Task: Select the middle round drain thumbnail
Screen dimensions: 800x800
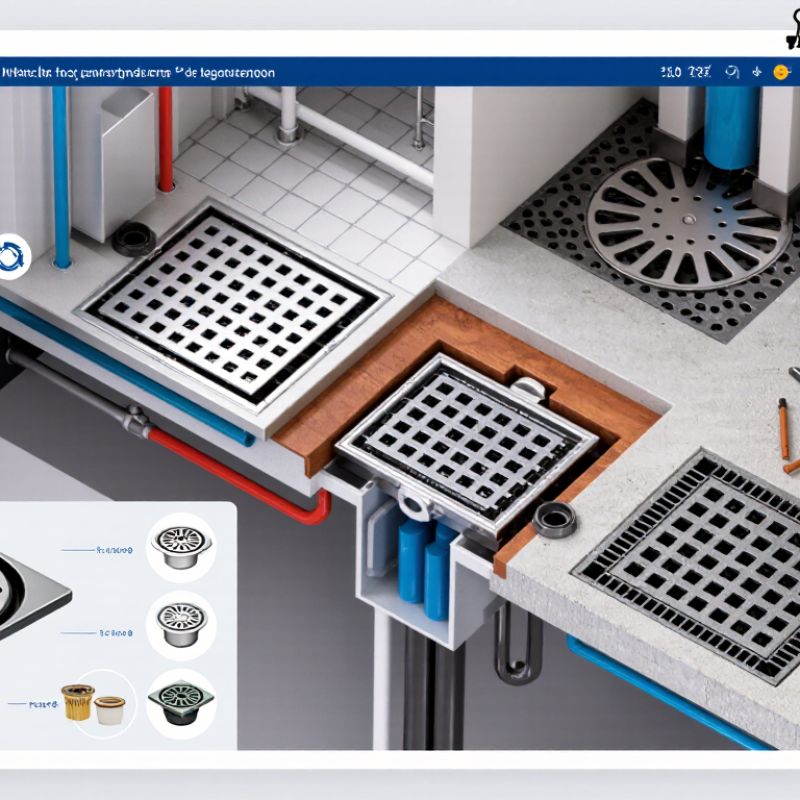Action: click(182, 625)
